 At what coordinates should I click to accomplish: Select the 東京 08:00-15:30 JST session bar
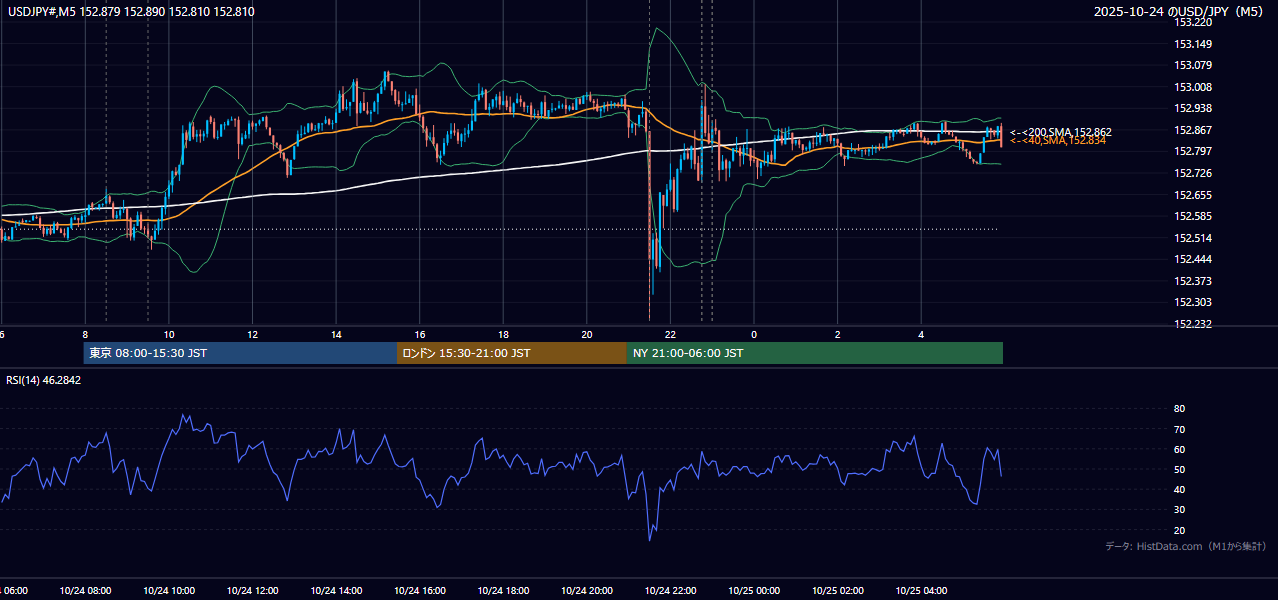[x=240, y=353]
